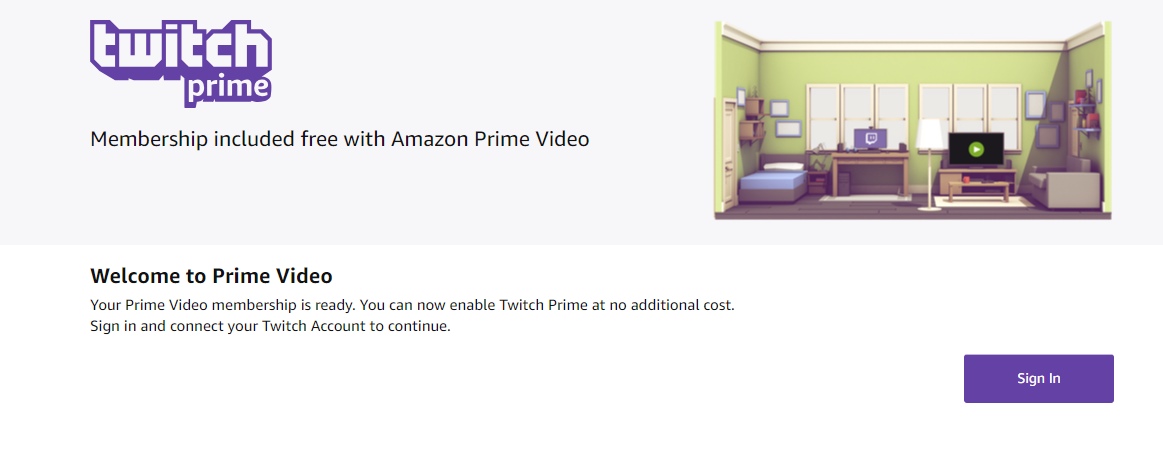Select the black TV screen

975,149
